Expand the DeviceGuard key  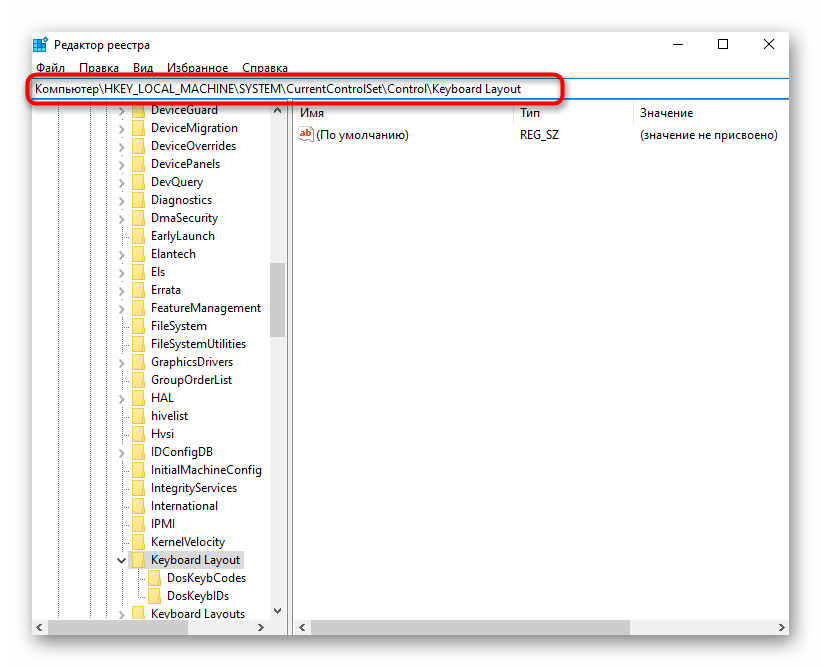tap(121, 110)
